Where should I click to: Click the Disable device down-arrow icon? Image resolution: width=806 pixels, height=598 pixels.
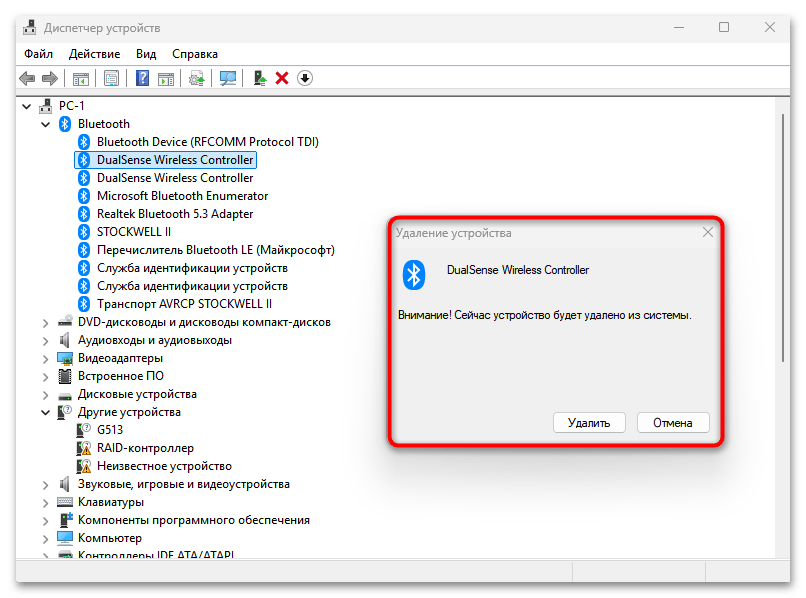coord(305,78)
